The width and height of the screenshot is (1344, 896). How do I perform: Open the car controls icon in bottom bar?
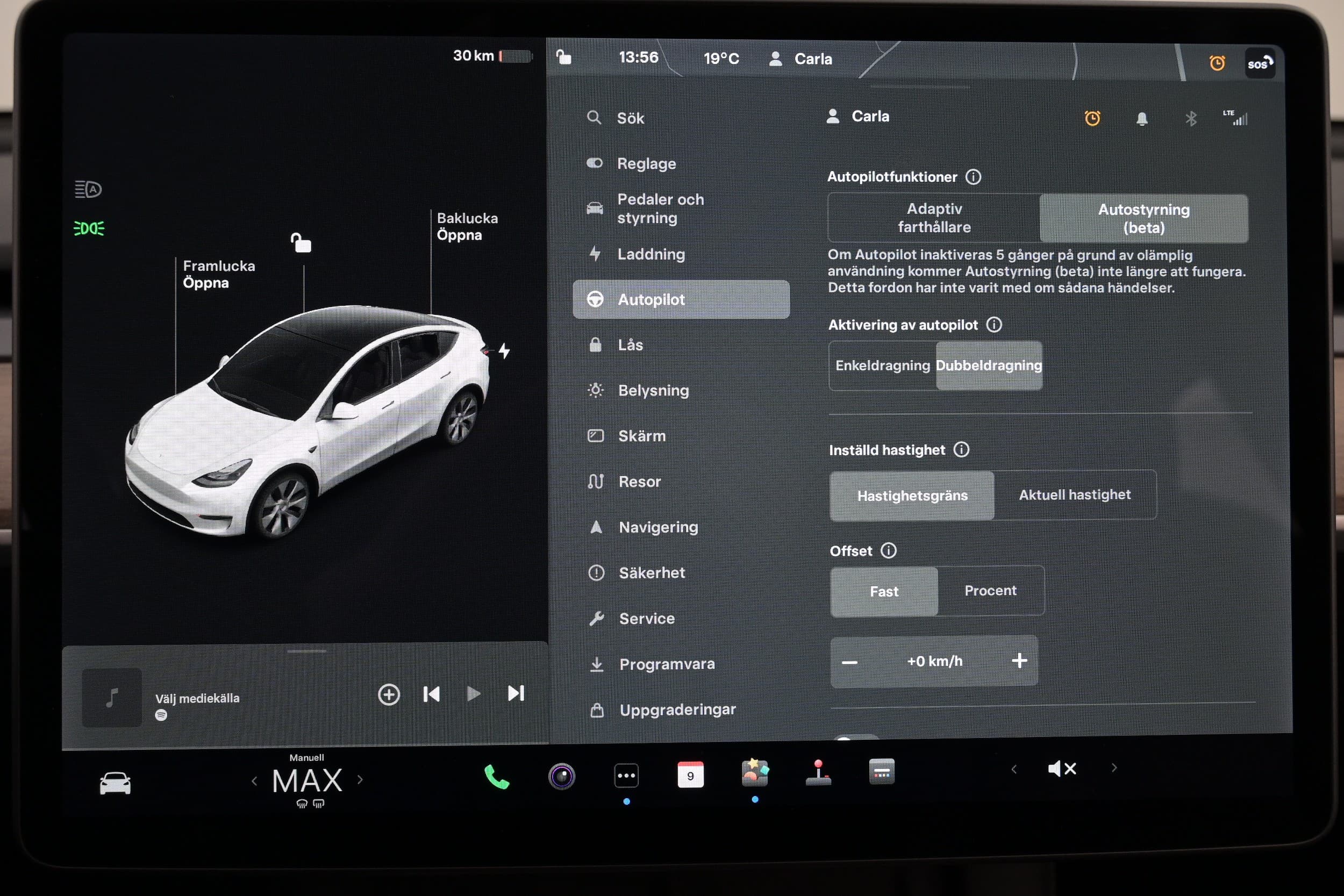(x=115, y=782)
